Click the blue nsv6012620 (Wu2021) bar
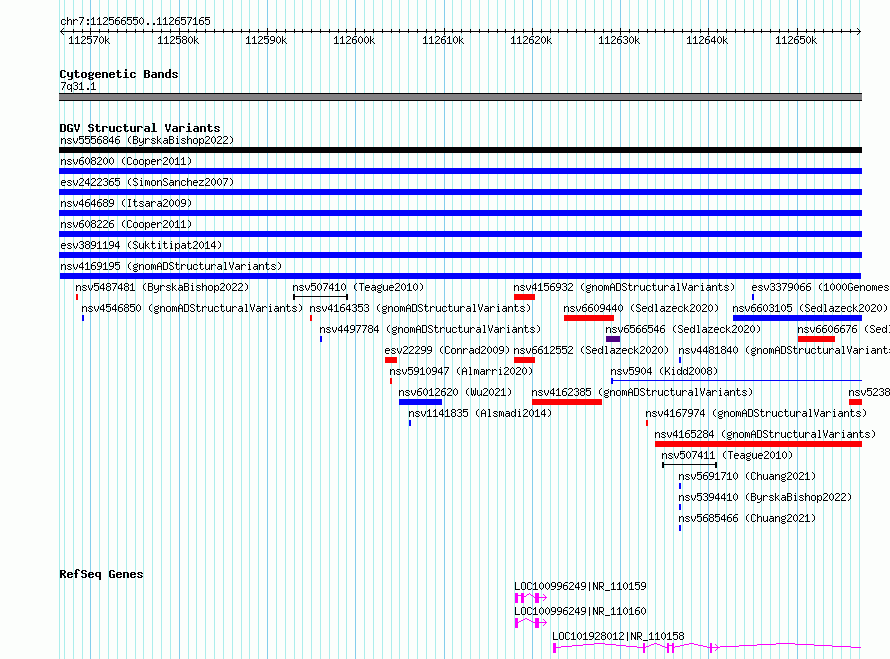Viewport: 890px width, 659px height. [x=421, y=402]
